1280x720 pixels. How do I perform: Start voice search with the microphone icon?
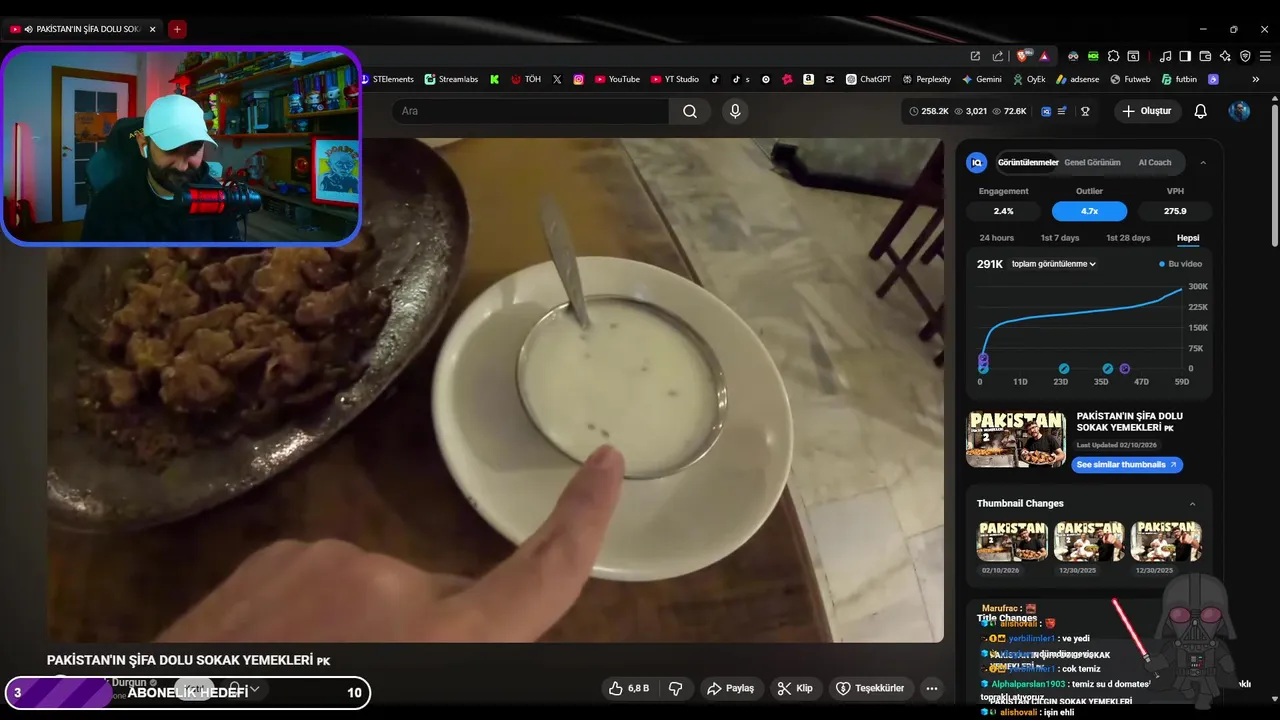pos(735,111)
